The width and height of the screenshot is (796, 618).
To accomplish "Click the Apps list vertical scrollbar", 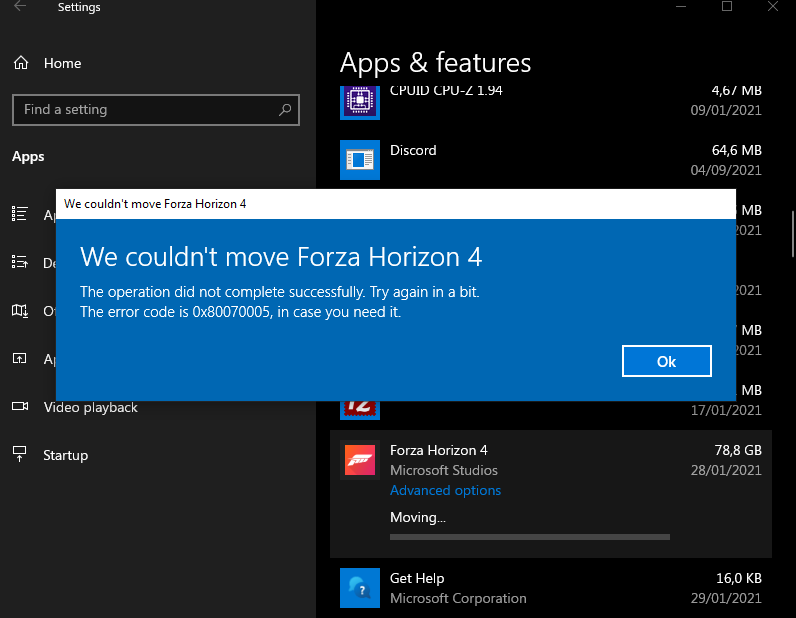I will coord(792,234).
